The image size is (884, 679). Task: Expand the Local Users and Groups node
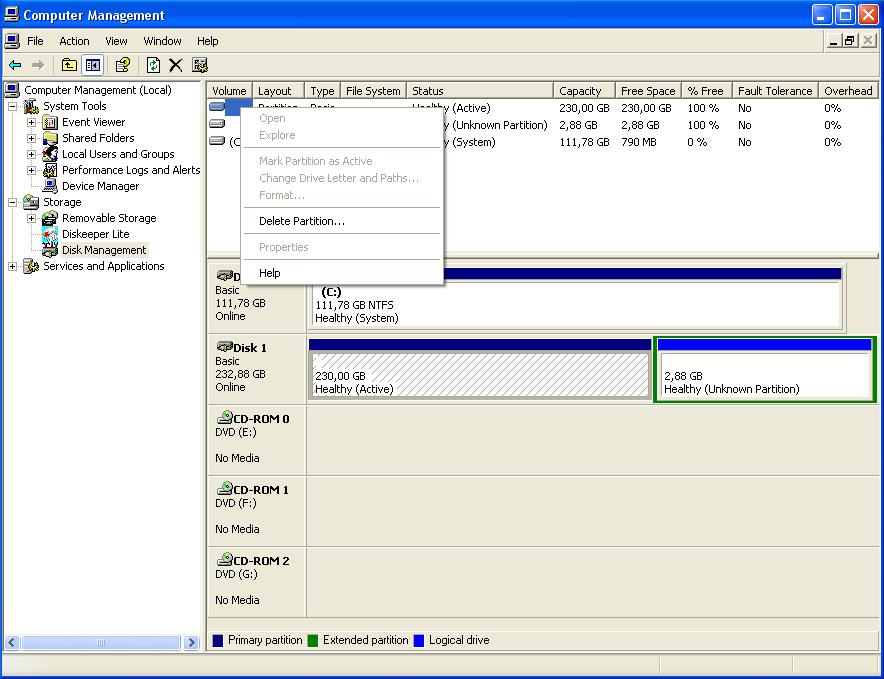point(32,154)
